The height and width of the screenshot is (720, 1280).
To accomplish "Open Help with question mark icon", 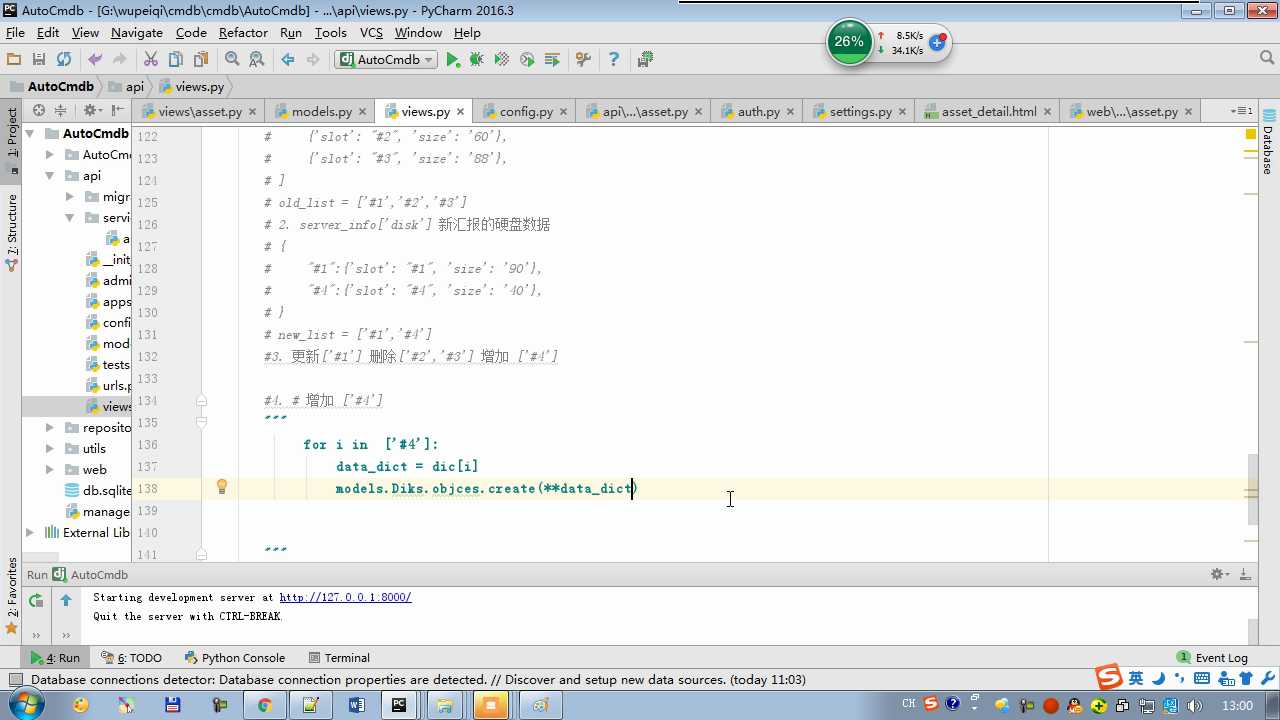I will tap(614, 60).
